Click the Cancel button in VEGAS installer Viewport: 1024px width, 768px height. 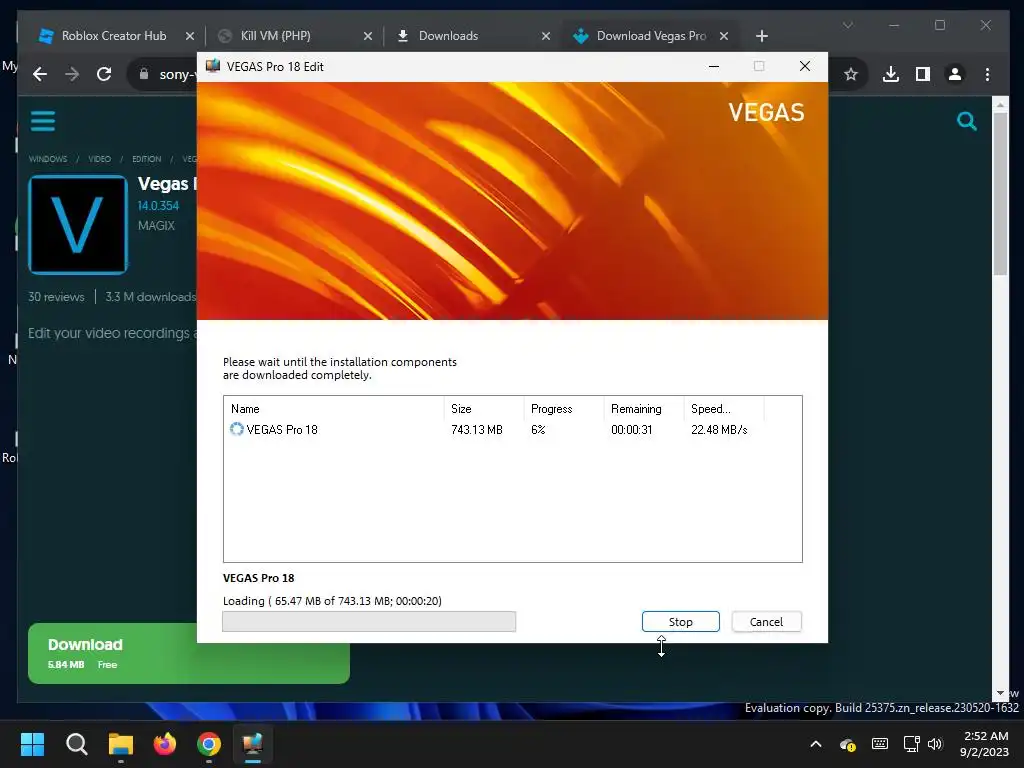coord(766,622)
